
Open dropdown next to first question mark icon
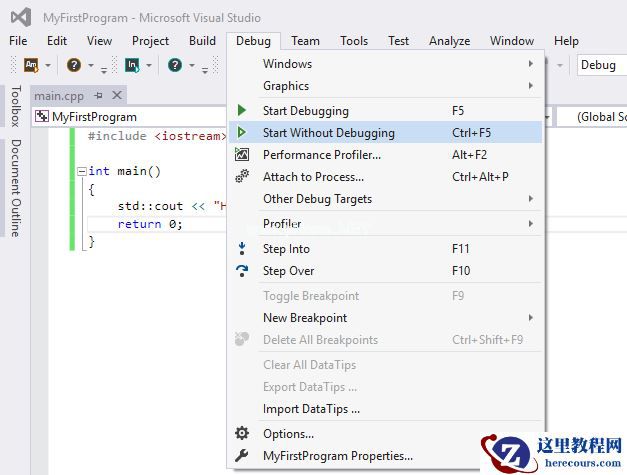click(91, 65)
